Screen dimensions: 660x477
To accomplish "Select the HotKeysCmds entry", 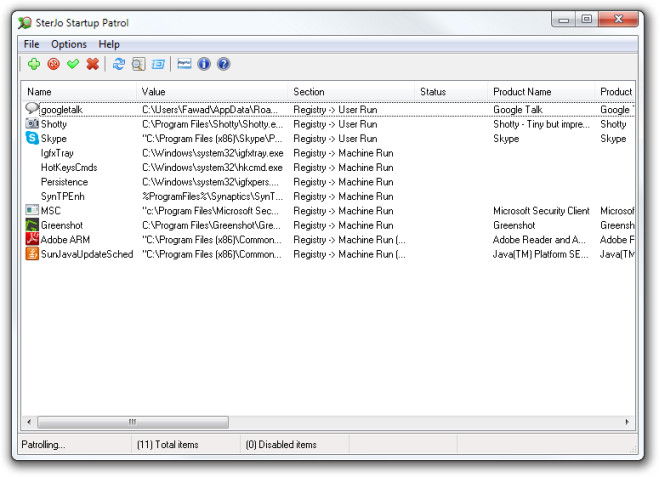I will pos(69,167).
